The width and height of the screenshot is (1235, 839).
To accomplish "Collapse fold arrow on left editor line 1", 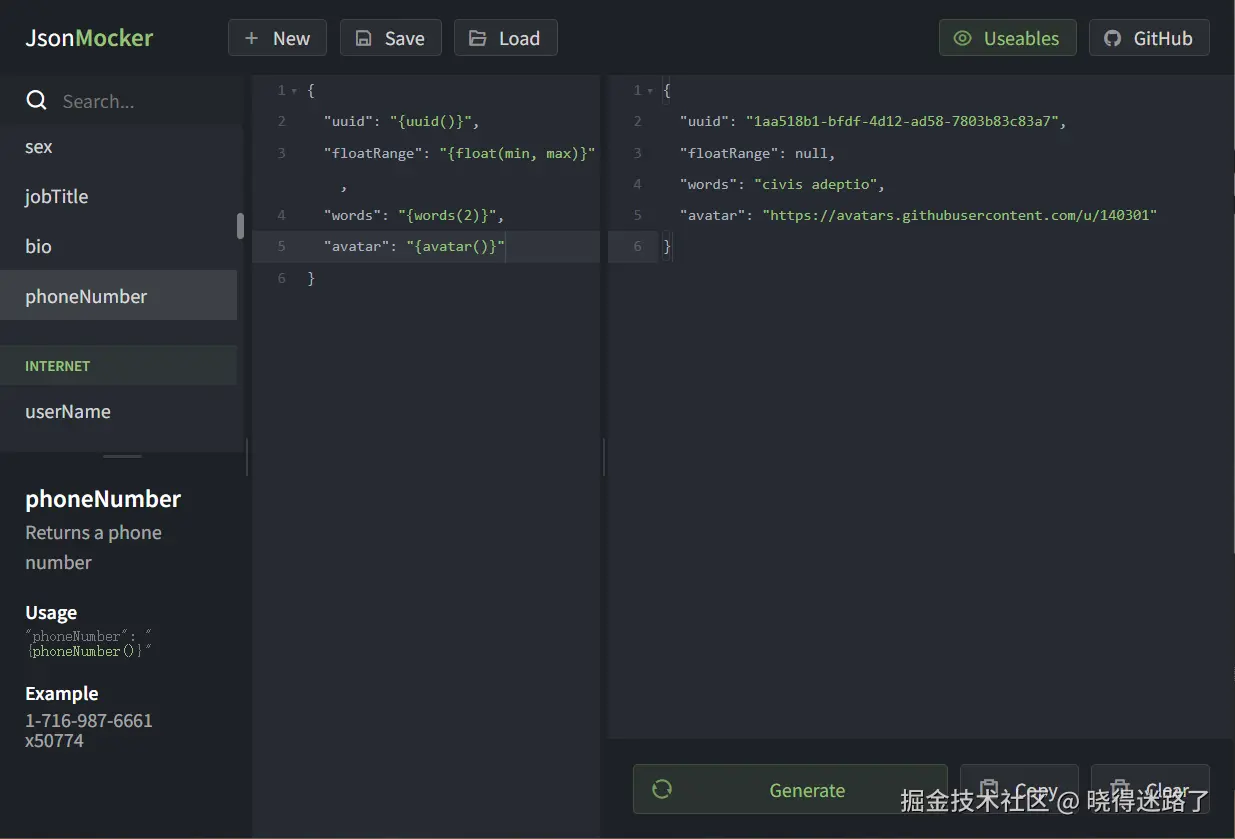I will pos(294,91).
